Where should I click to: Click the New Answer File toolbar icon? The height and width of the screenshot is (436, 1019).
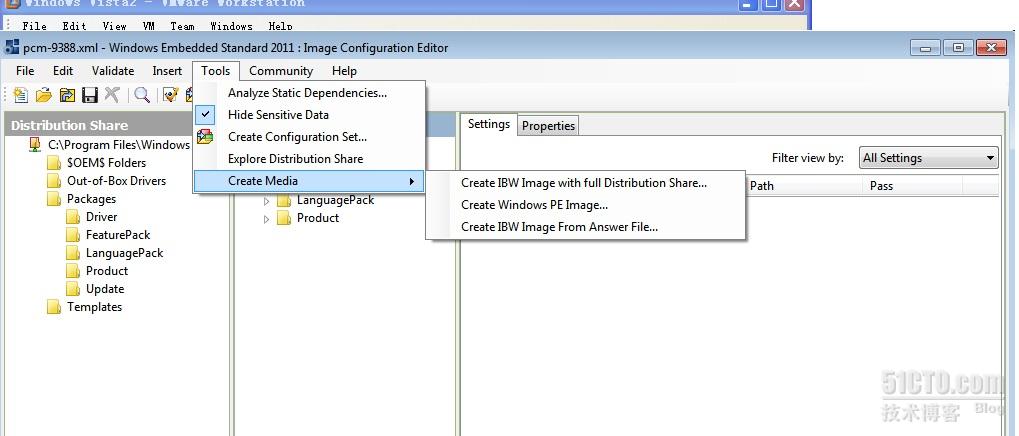pos(21,95)
